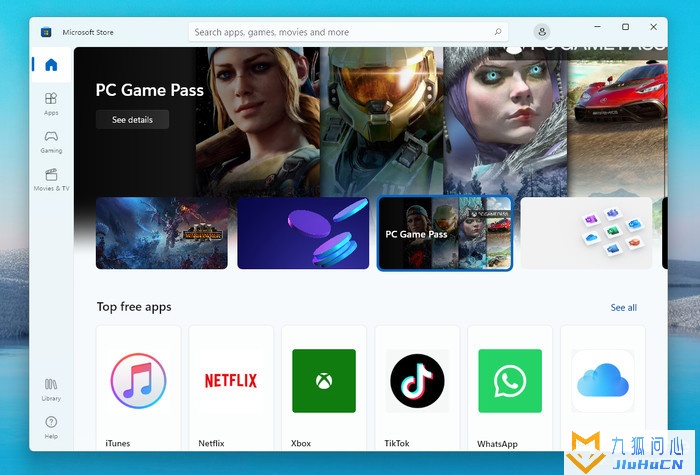Open the user account profile icon
The image size is (700, 475).
[542, 32]
